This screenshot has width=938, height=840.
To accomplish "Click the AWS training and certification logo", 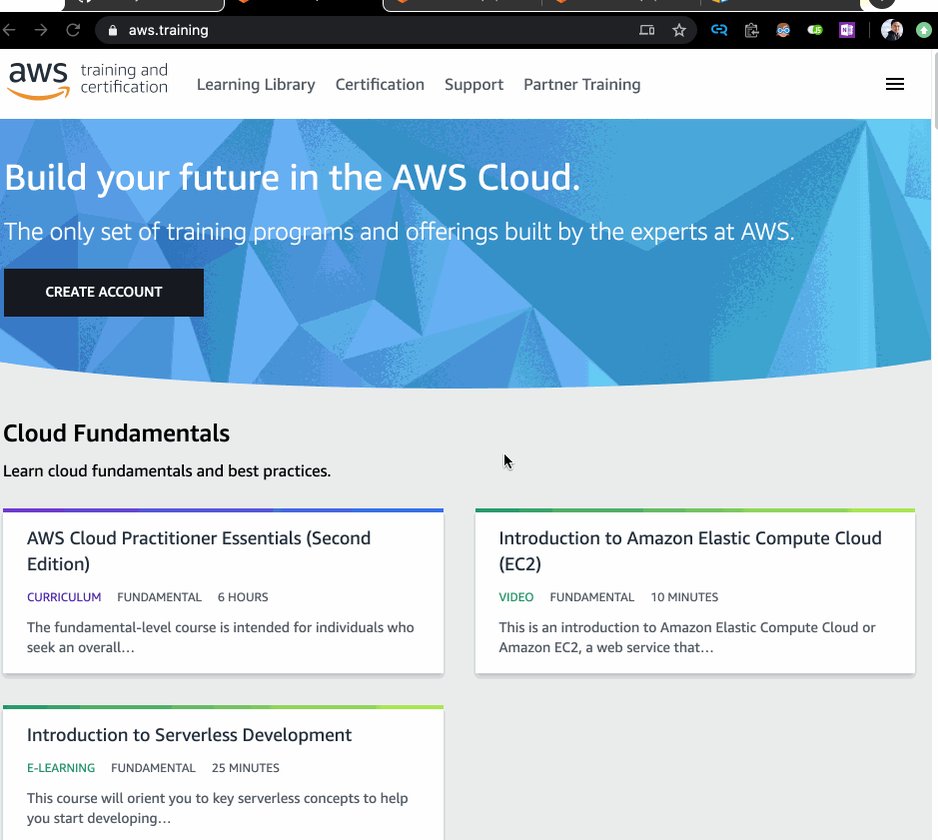I will [88, 80].
